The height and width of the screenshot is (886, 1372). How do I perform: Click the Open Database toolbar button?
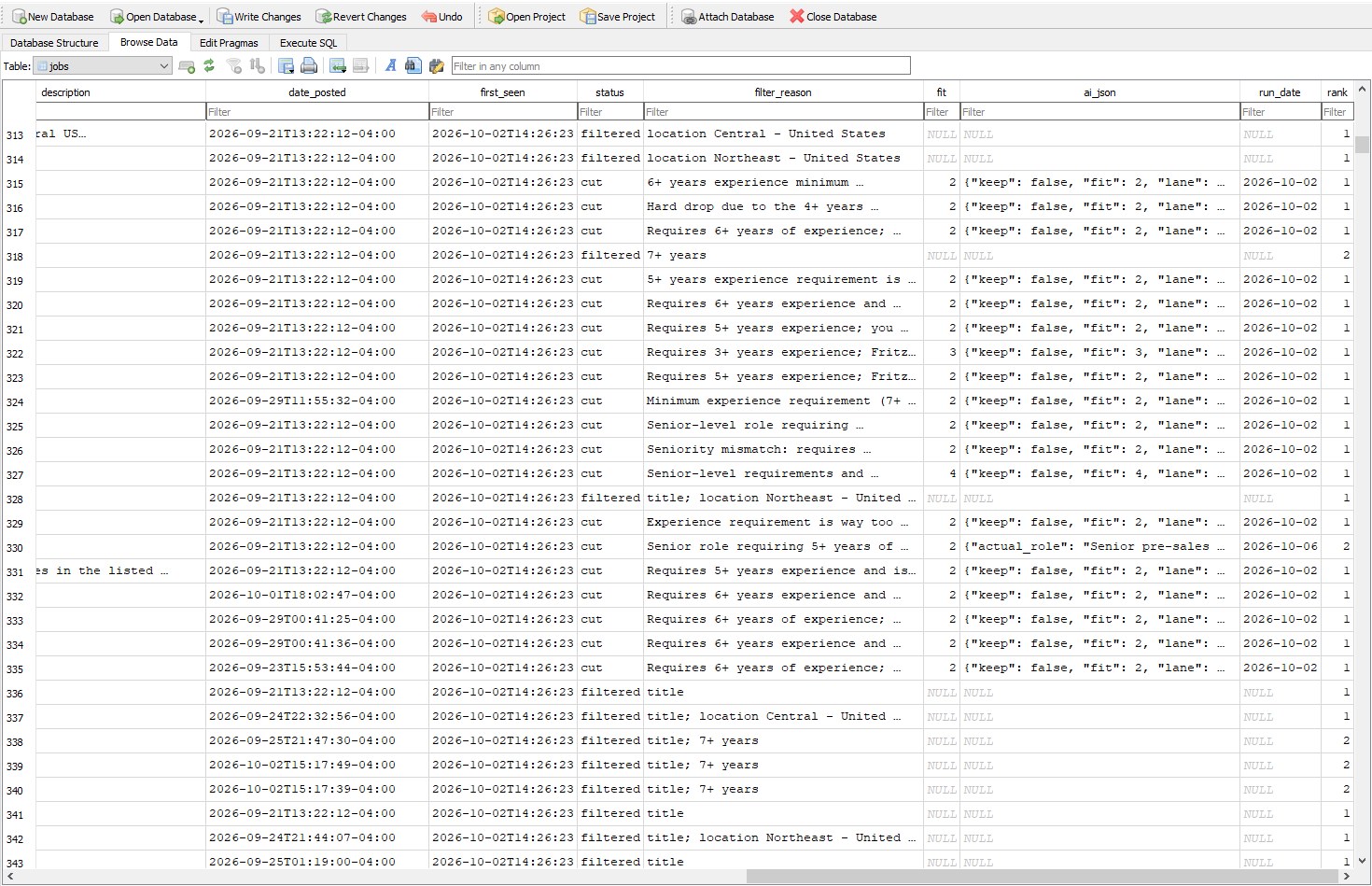[x=152, y=17]
